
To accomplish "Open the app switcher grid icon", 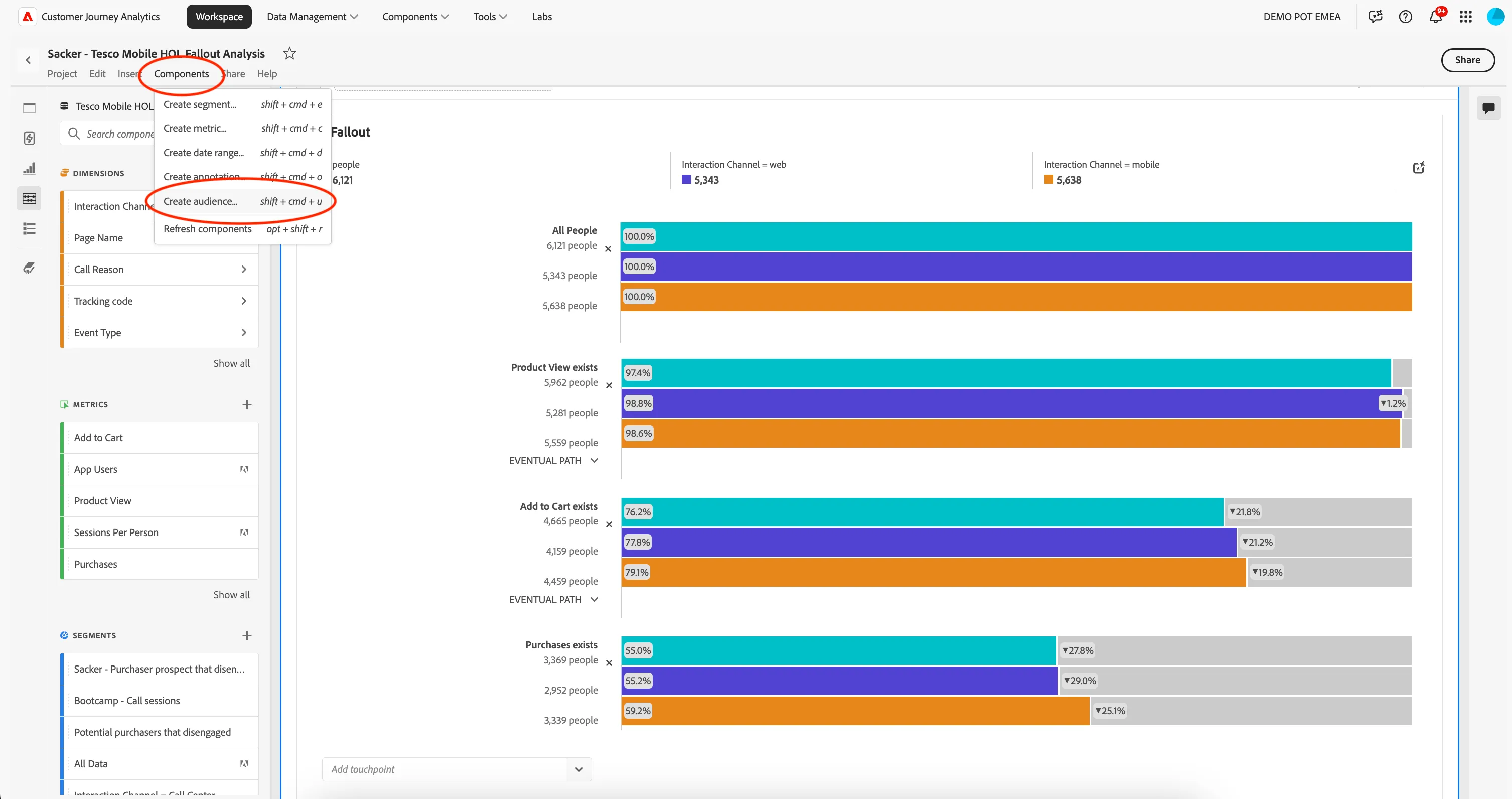I will point(1466,17).
